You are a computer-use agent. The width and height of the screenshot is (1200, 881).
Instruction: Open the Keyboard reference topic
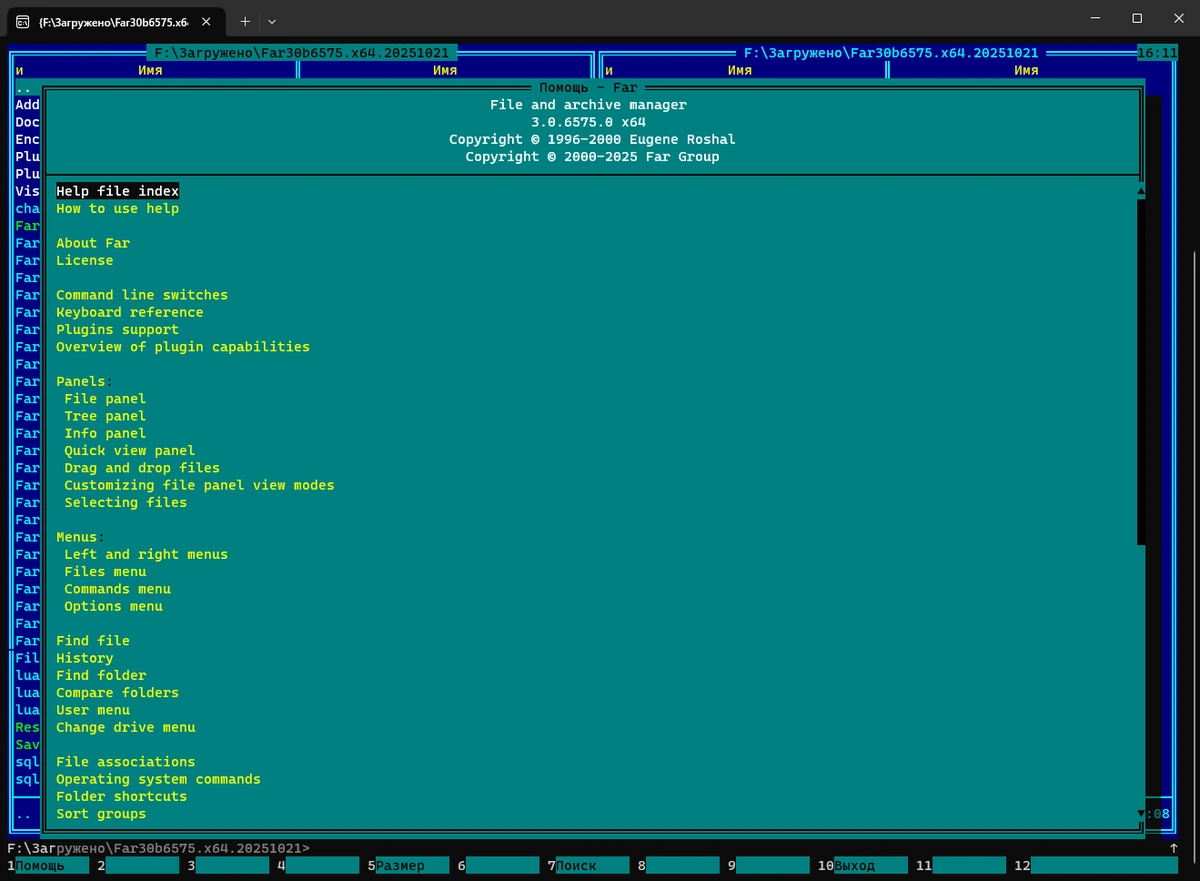pyautogui.click(x=130, y=312)
